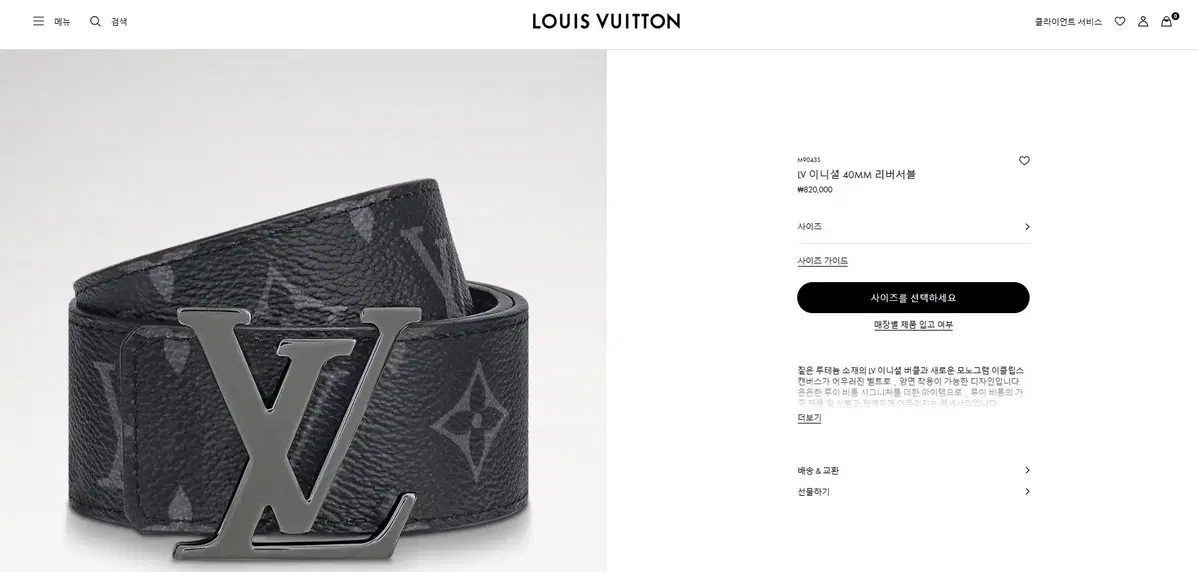The height and width of the screenshot is (572, 1198).
Task: Go to Louis Vuitton home logo
Action: point(606,21)
